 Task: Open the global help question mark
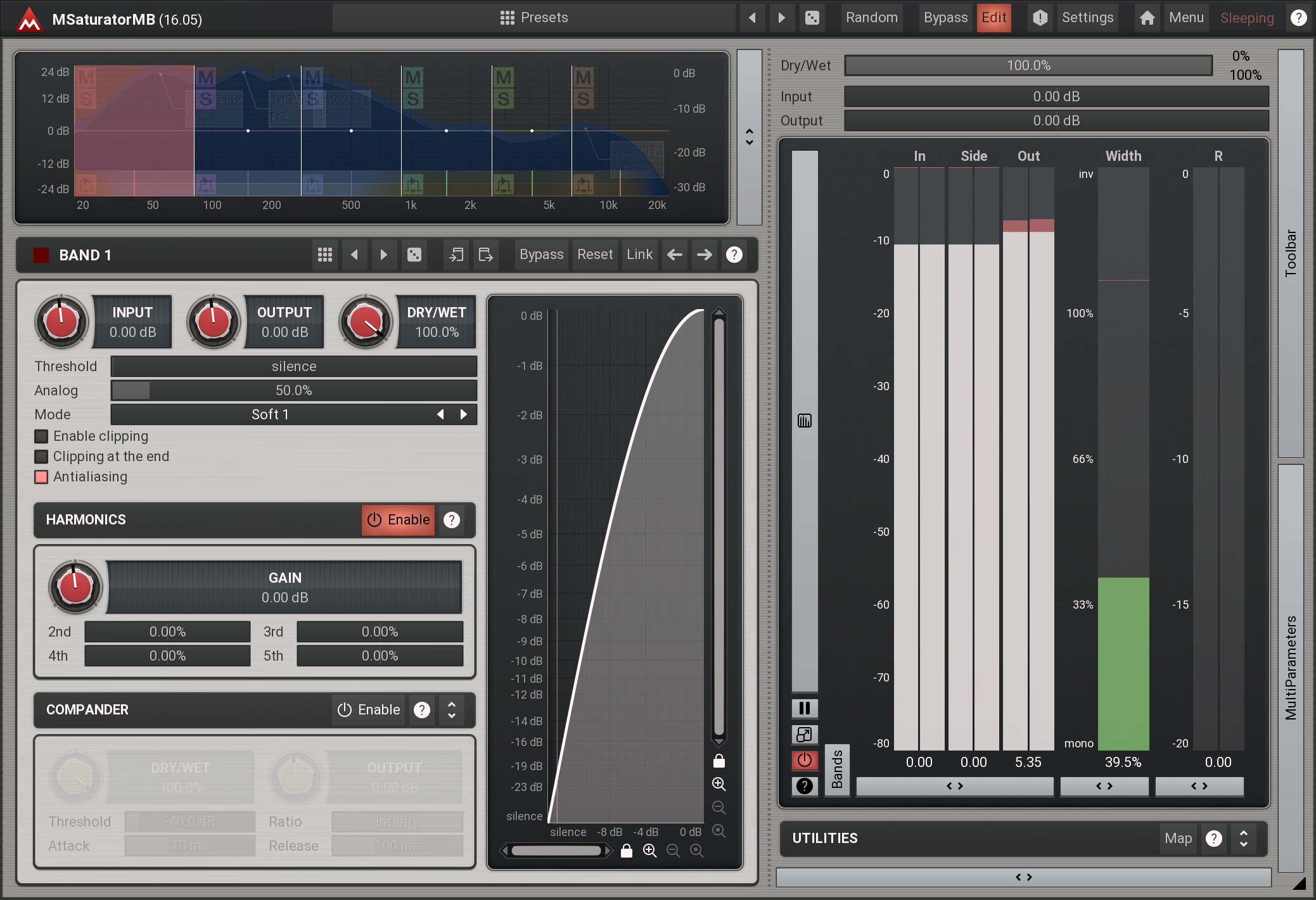coord(1298,18)
